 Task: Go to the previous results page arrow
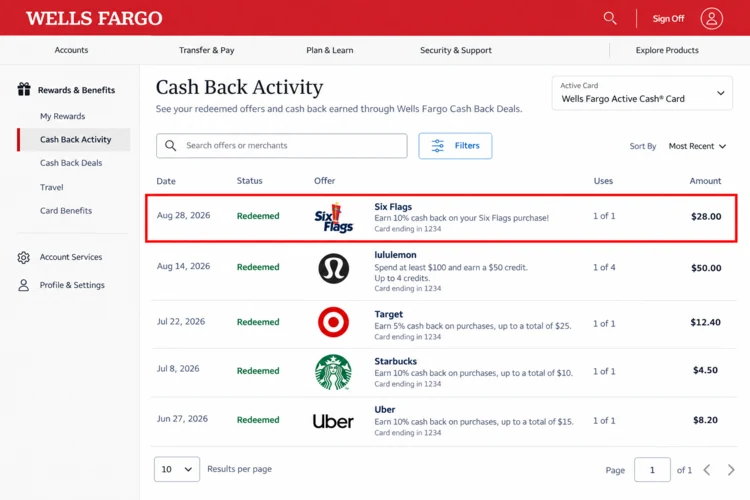707,470
